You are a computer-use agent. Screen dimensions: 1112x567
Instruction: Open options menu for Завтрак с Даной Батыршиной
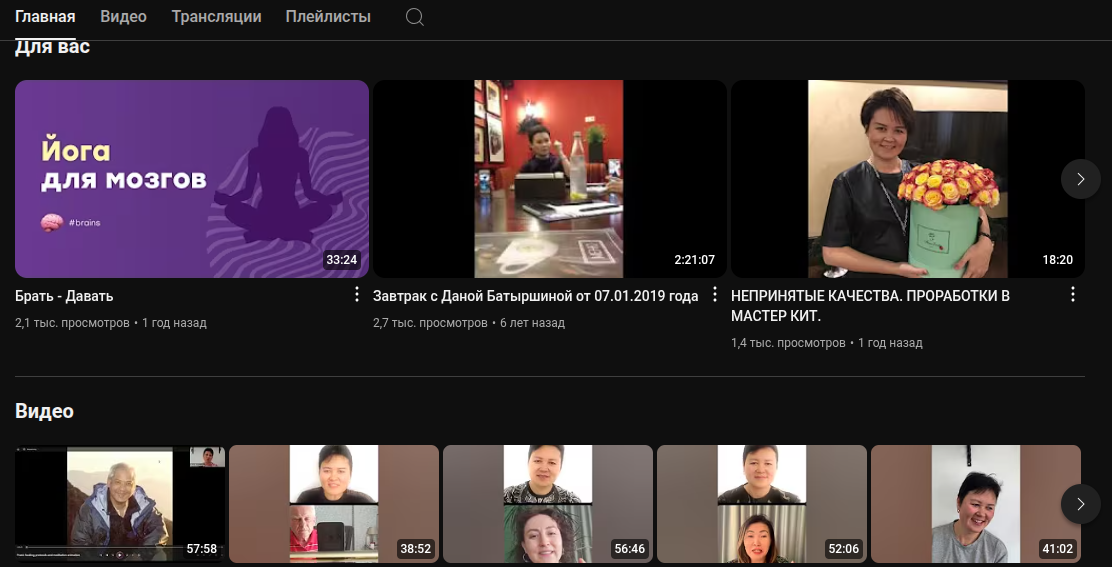point(715,294)
